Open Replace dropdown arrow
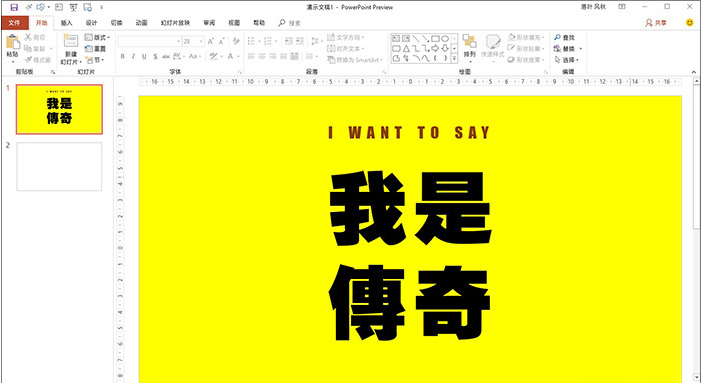The image size is (703, 383). (581, 48)
